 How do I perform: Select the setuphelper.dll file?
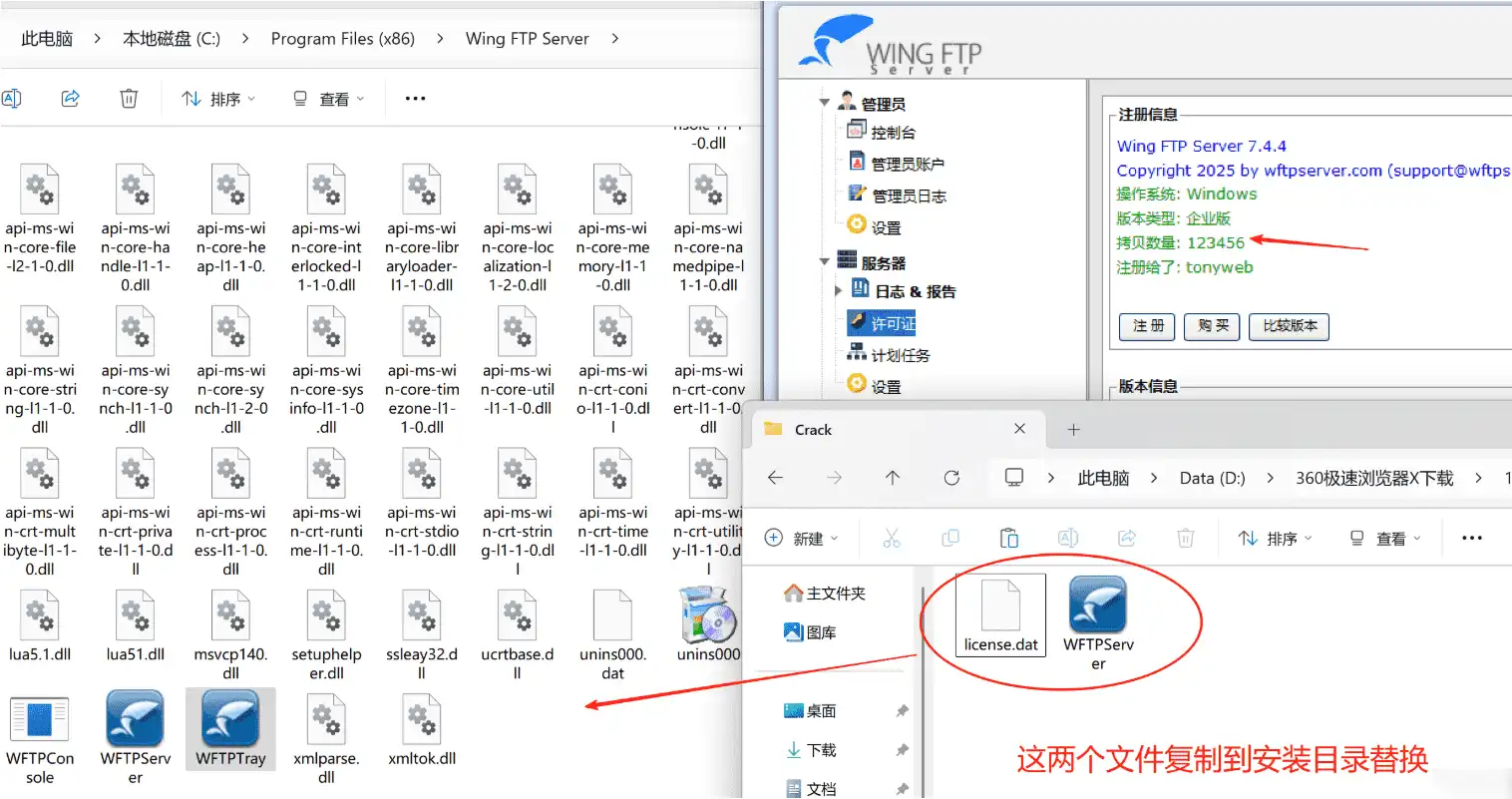tap(326, 635)
